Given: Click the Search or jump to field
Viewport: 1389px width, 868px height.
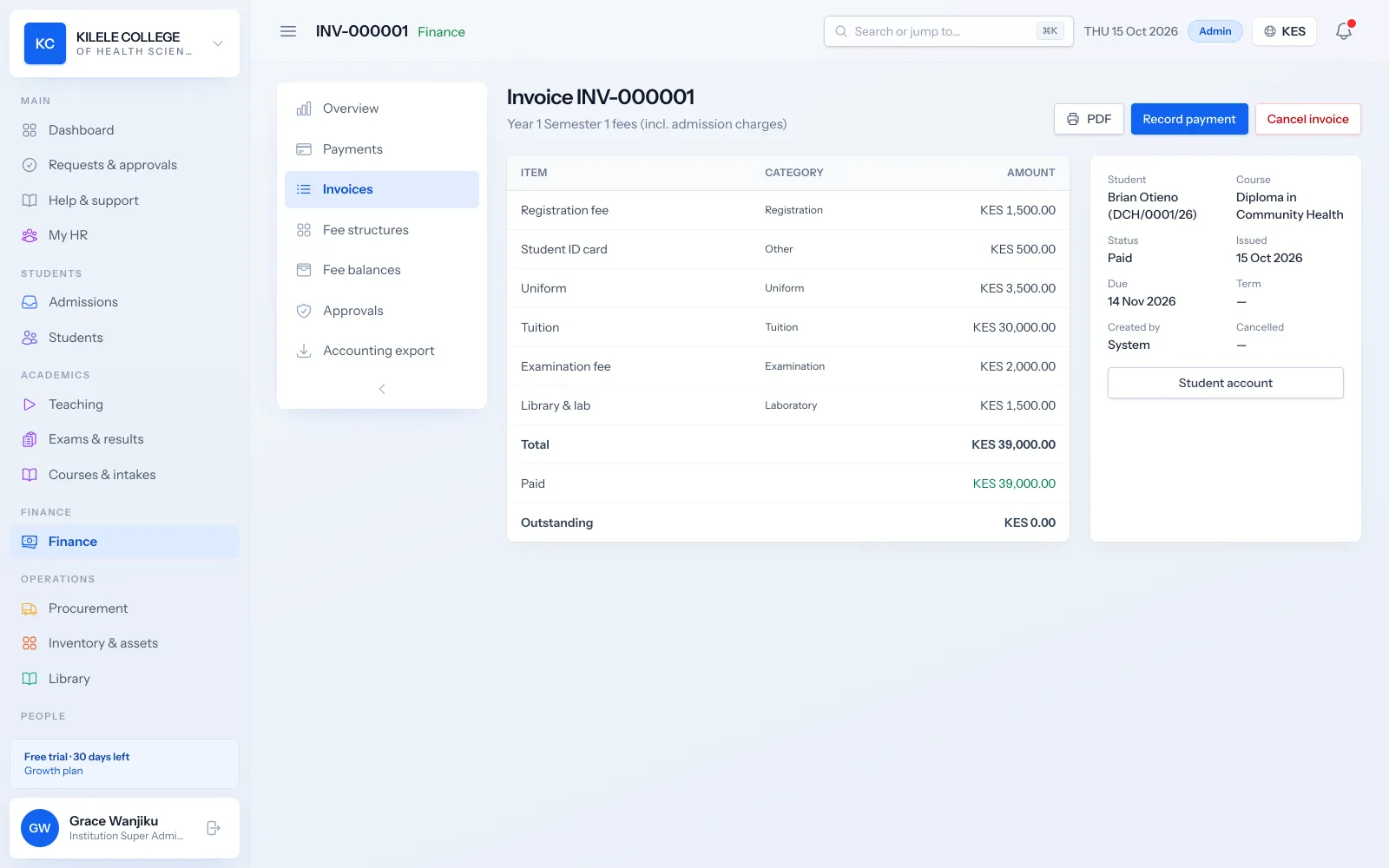Looking at the screenshot, I should [x=948, y=31].
